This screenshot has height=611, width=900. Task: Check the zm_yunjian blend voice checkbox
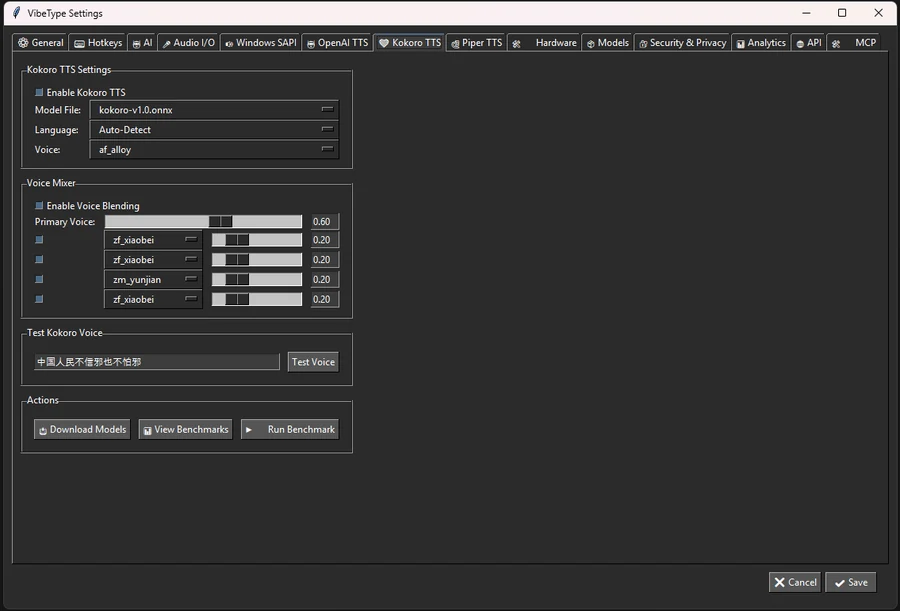pos(40,279)
